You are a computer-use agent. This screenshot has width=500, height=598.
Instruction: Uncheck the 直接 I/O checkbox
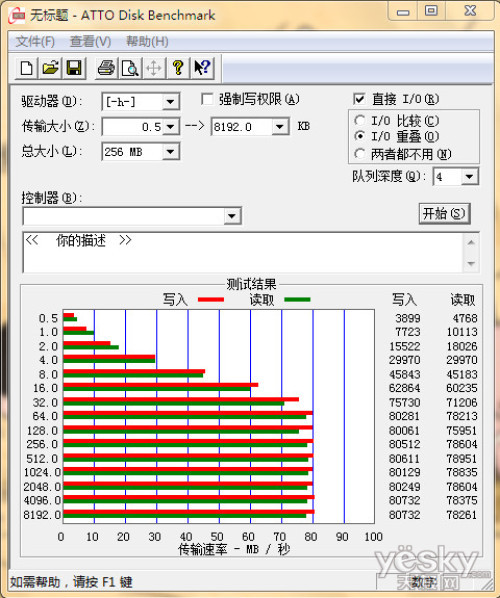359,99
